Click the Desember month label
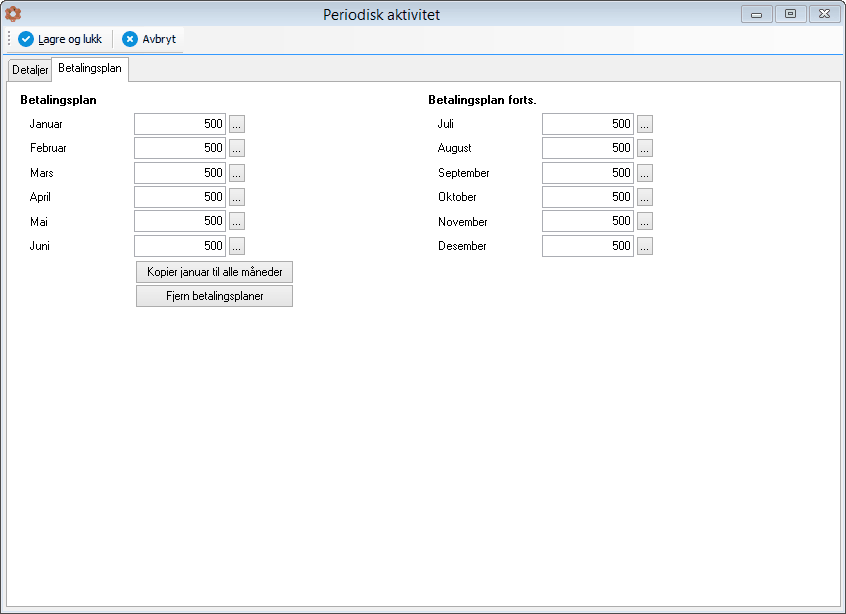Viewport: 846px width, 614px height. pos(462,246)
